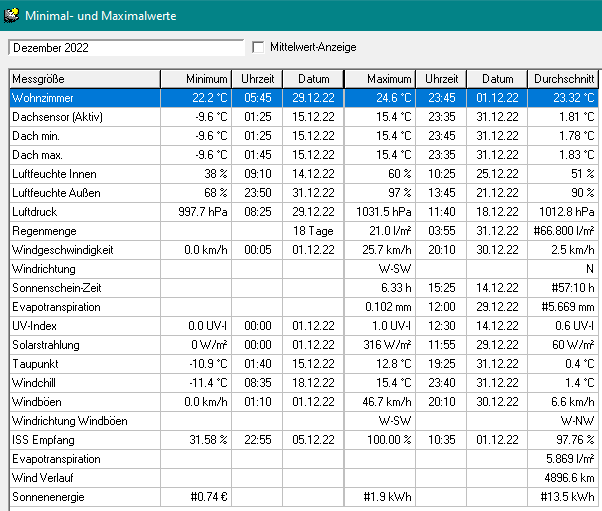Enable the Mittelwert-Anzeige checkbox

(259, 47)
